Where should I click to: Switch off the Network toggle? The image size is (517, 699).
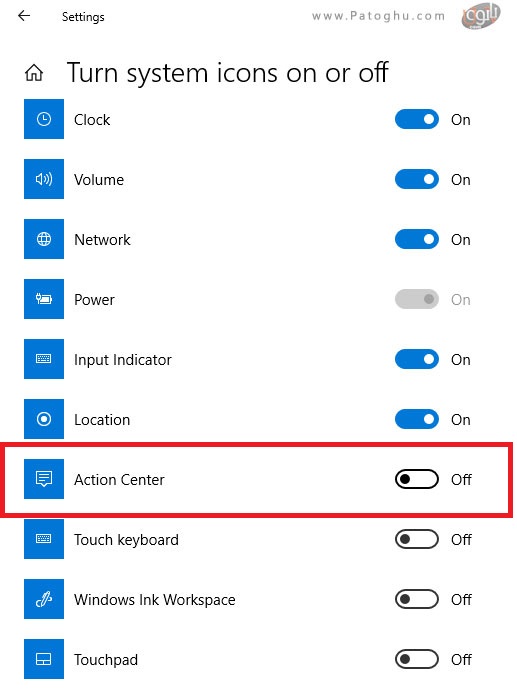point(417,239)
